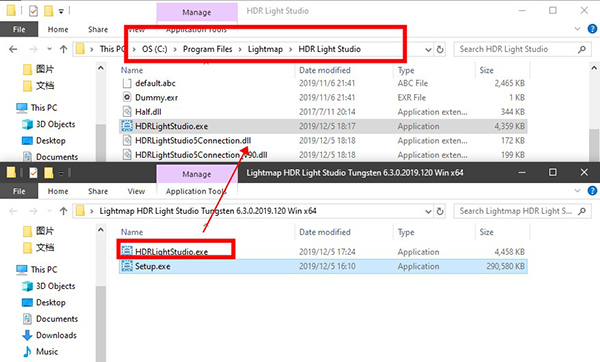The height and width of the screenshot is (362, 600).
Task: Open 文档 folder in lower window sidebar
Action: point(38,248)
